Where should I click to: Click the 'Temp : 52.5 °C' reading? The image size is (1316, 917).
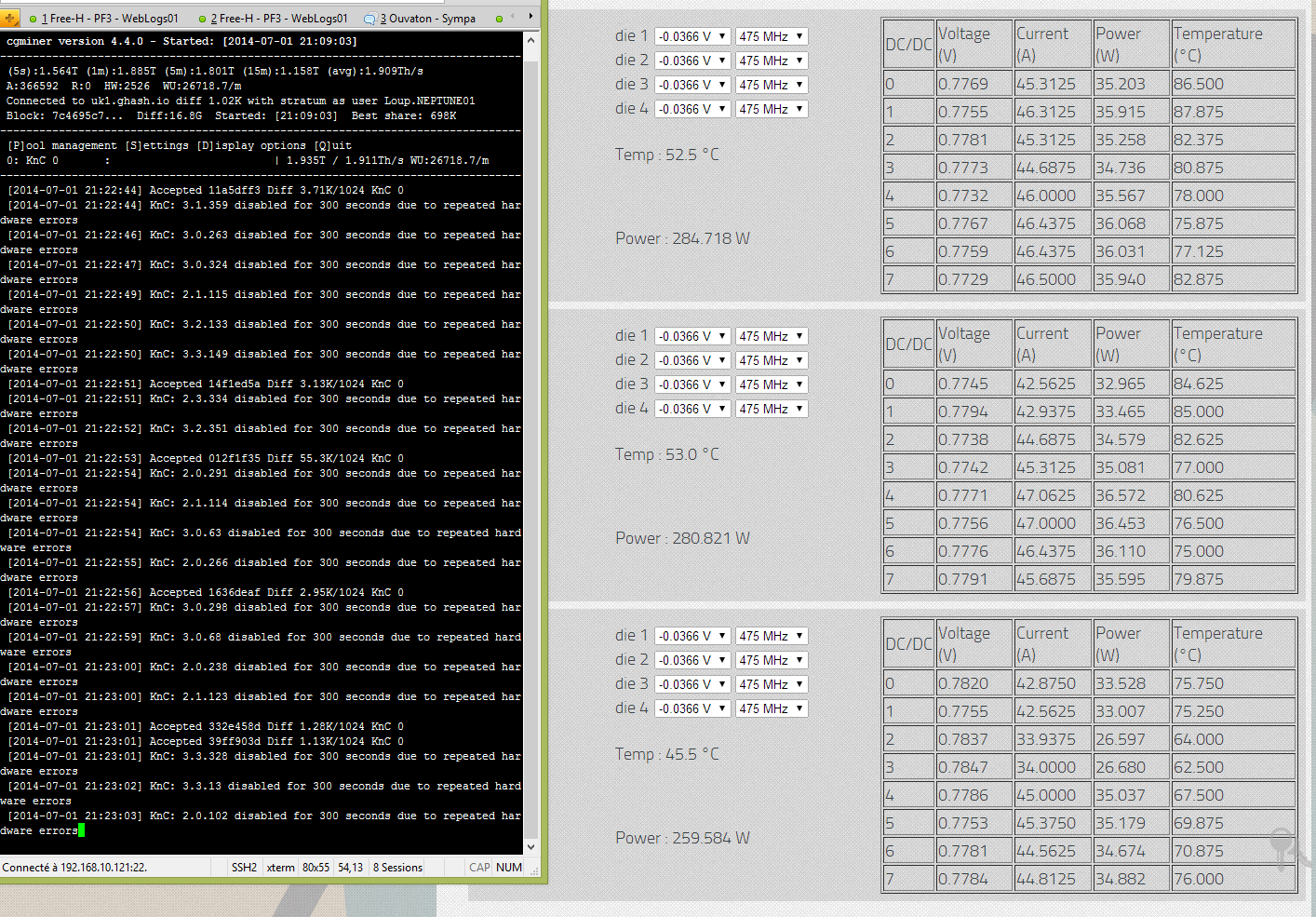tap(667, 155)
